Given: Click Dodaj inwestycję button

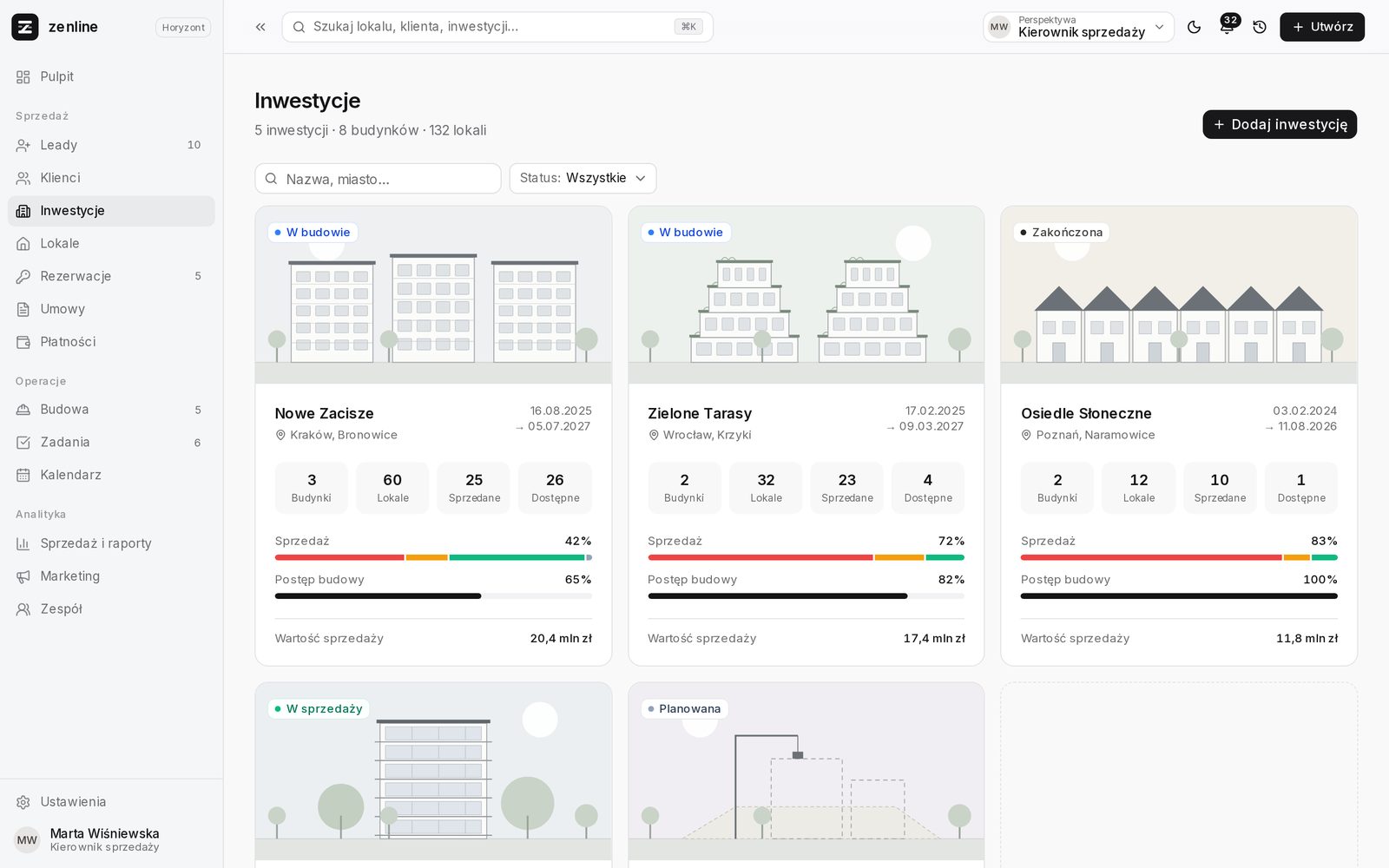Looking at the screenshot, I should pos(1280,124).
